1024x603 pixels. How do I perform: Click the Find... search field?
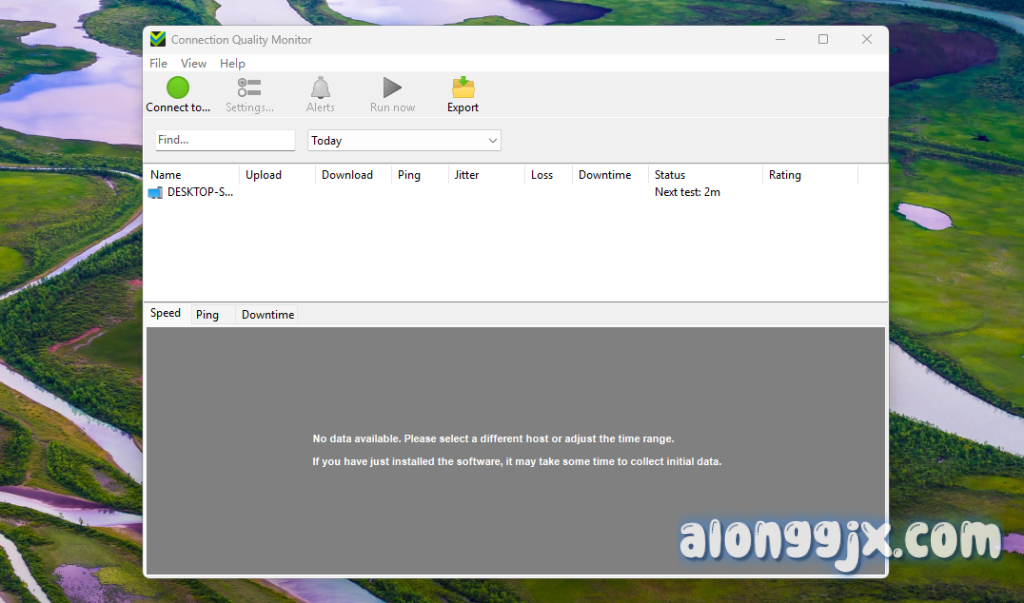225,140
